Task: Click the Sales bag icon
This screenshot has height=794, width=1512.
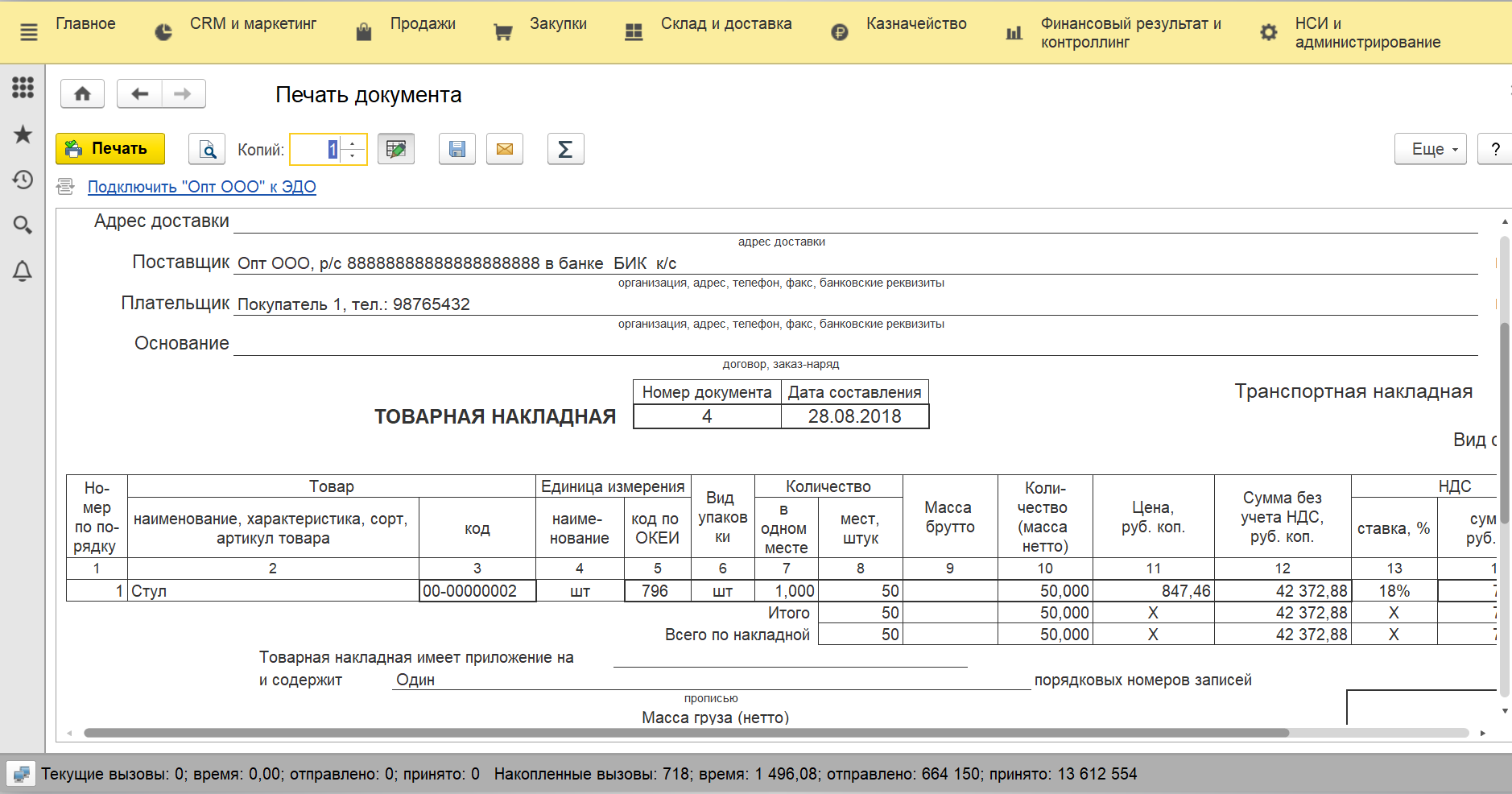Action: click(x=364, y=32)
